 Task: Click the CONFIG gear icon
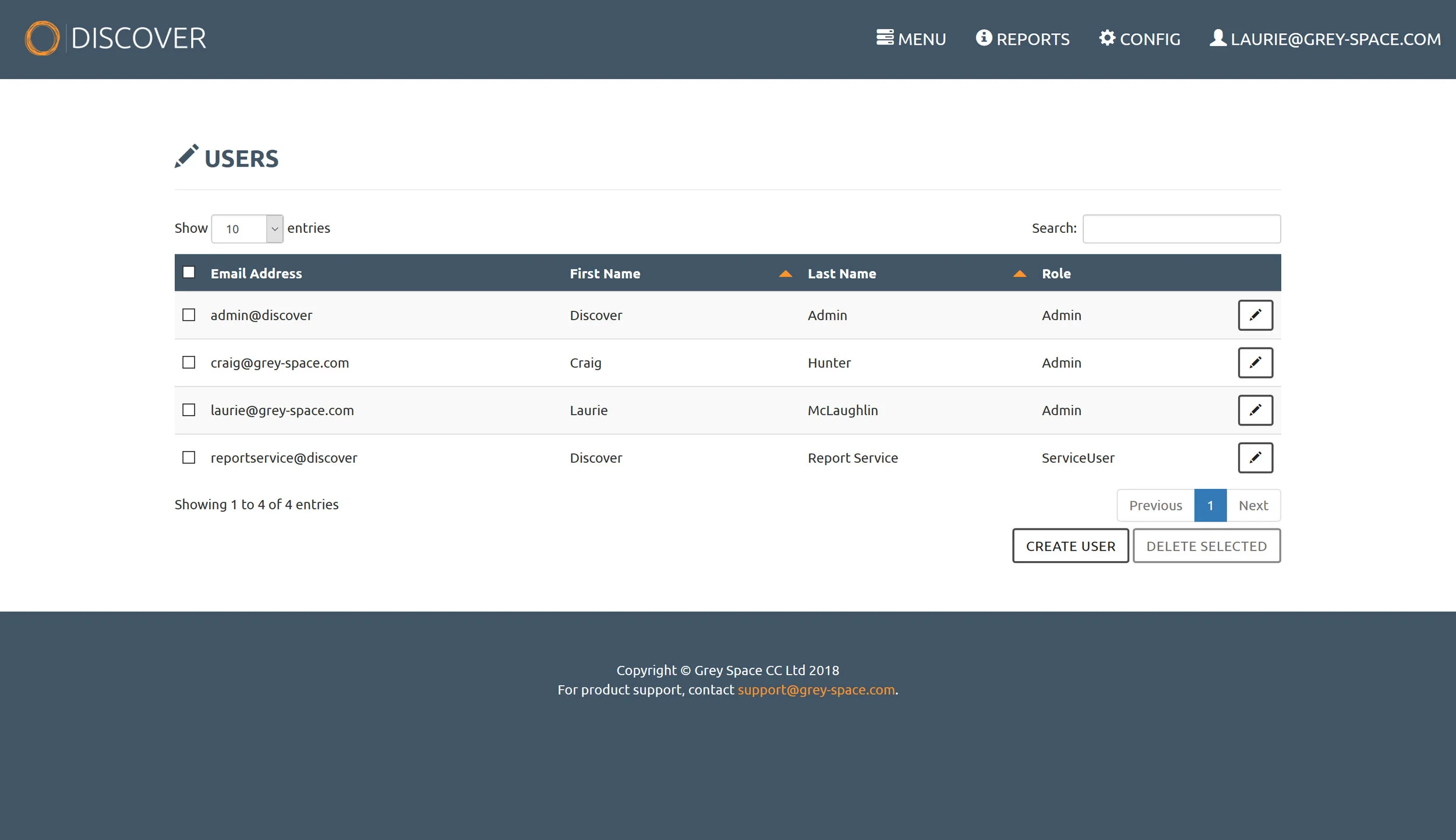pyautogui.click(x=1107, y=37)
